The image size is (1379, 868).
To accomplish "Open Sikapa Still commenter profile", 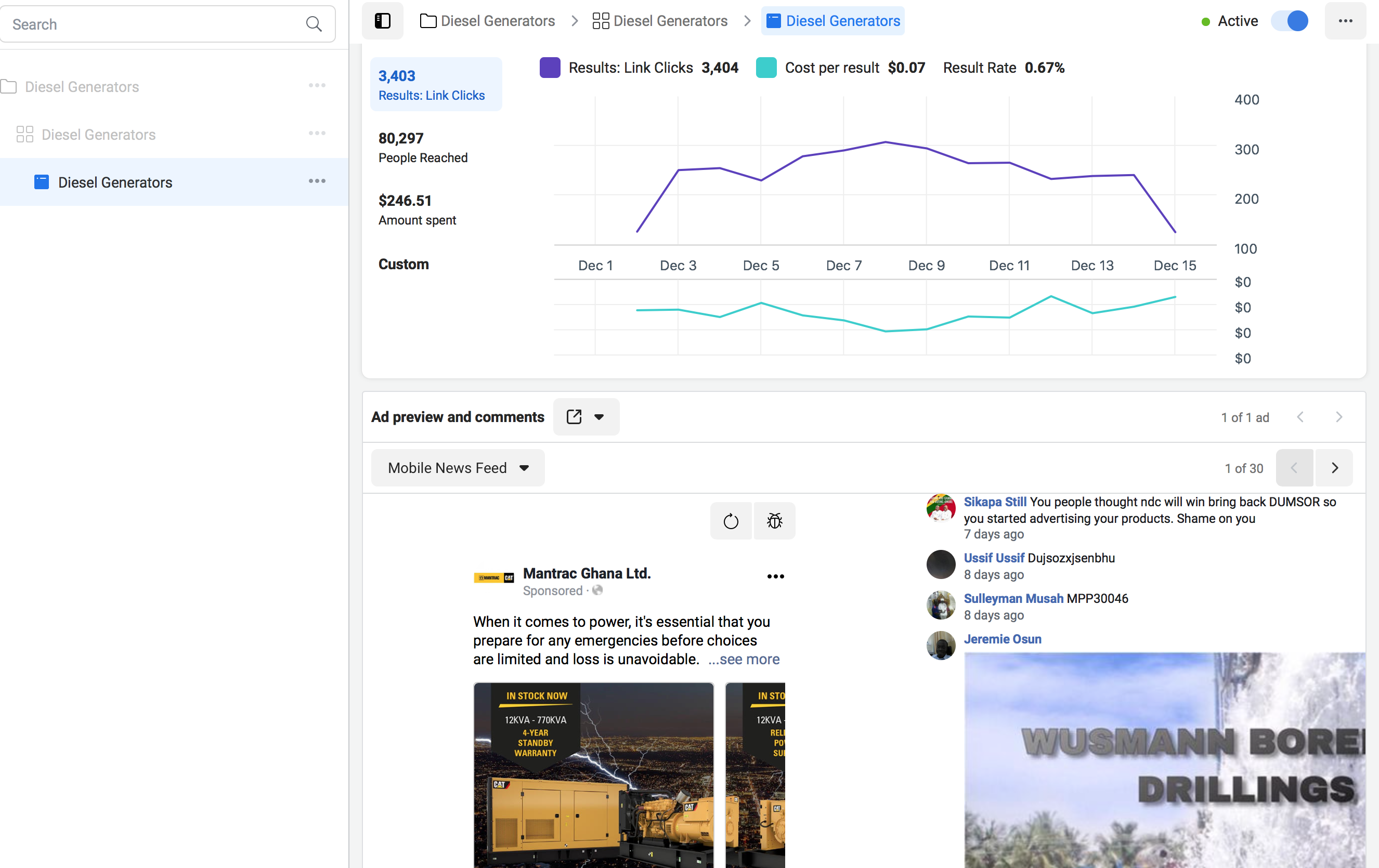I will [995, 502].
